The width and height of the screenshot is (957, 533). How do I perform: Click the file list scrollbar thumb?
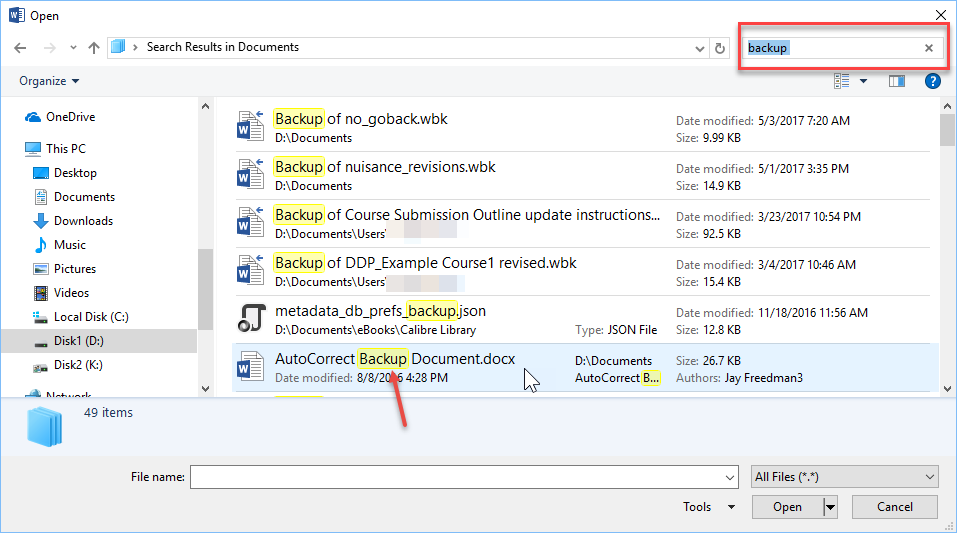coord(947,130)
